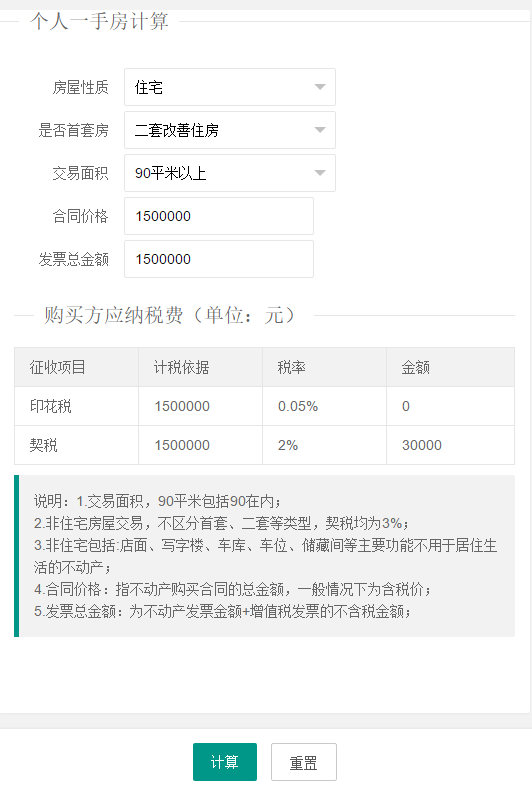Select the 金额 column header
Screen dimensions: 532x788
tap(451, 367)
